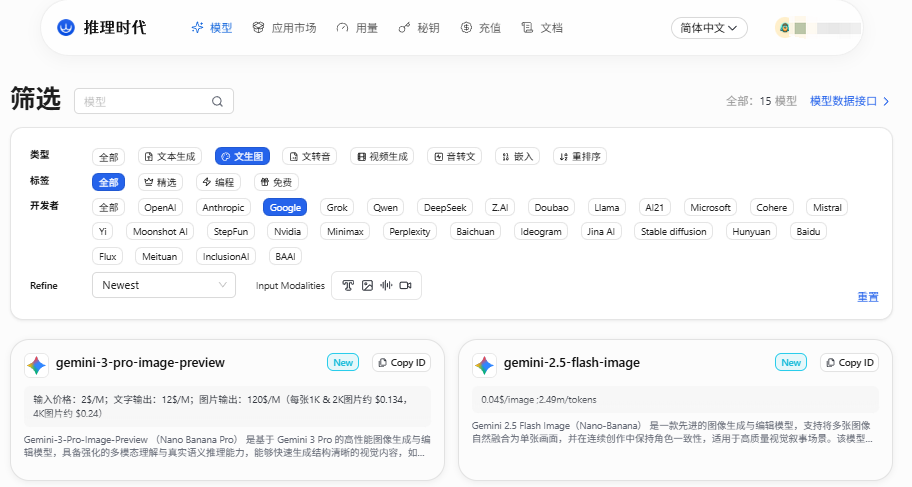Select the text input modality icon

pyautogui.click(x=348, y=285)
